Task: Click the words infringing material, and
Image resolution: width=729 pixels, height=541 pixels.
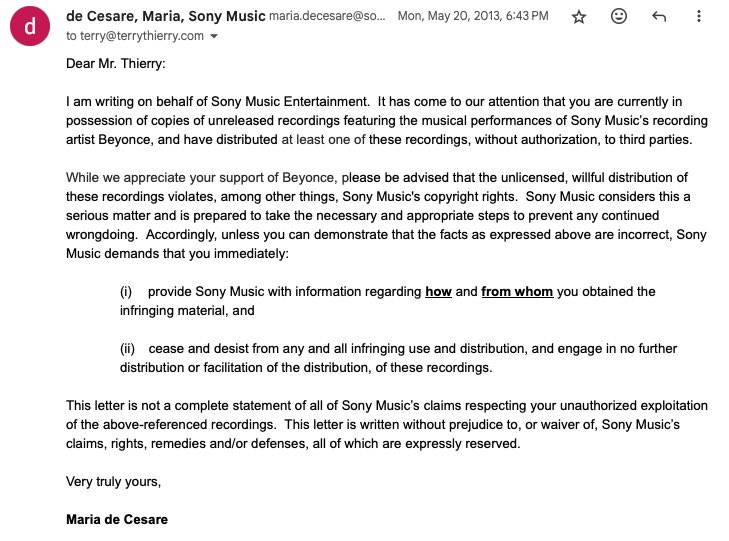Action: (187, 311)
